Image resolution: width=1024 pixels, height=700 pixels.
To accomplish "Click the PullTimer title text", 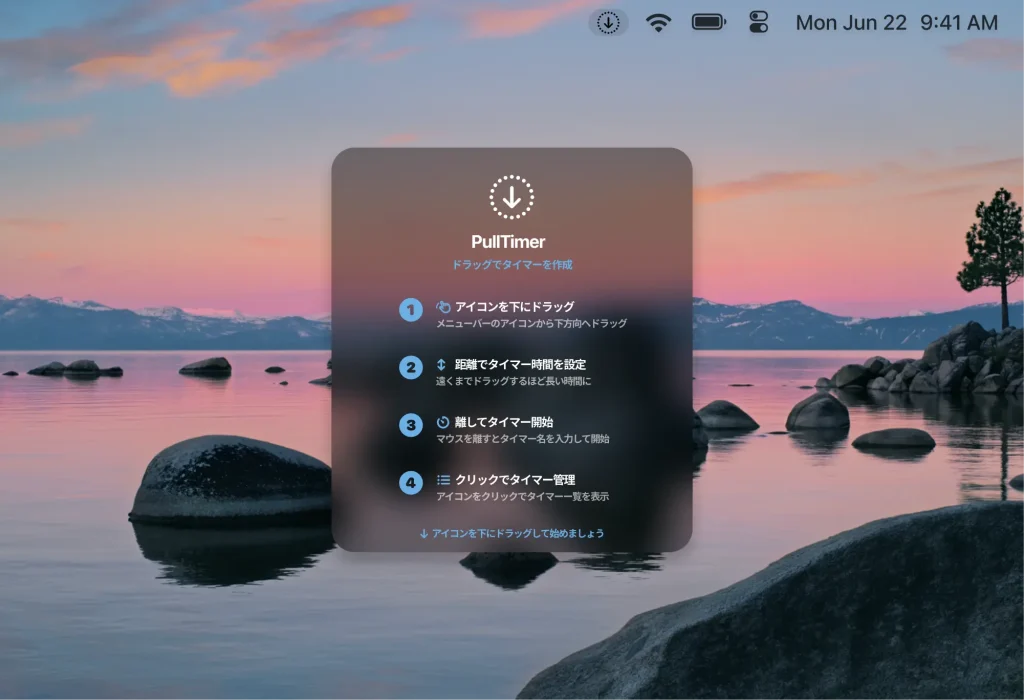I will click(x=511, y=242).
